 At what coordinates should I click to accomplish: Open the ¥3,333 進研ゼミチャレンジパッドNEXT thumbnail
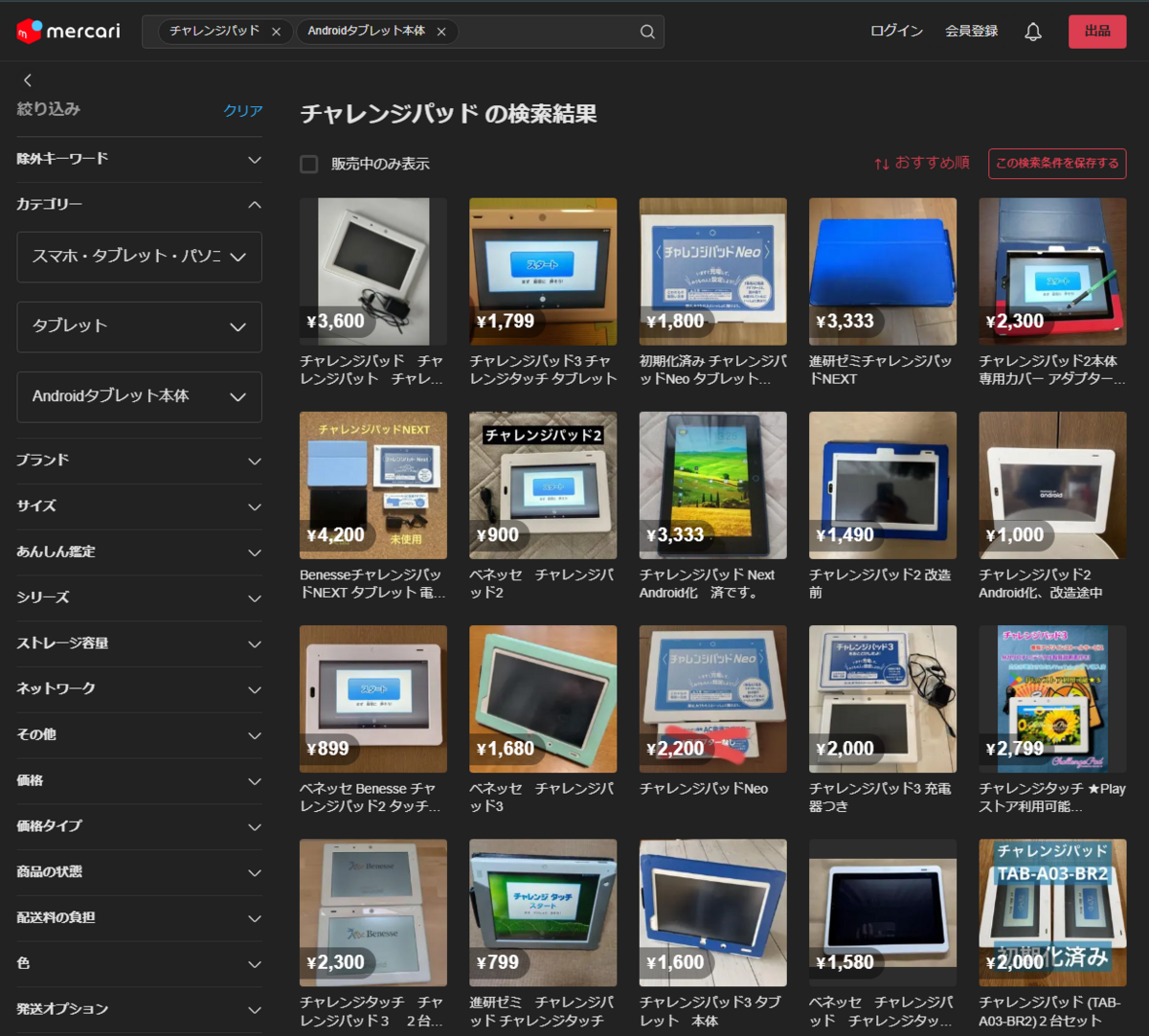coord(883,272)
